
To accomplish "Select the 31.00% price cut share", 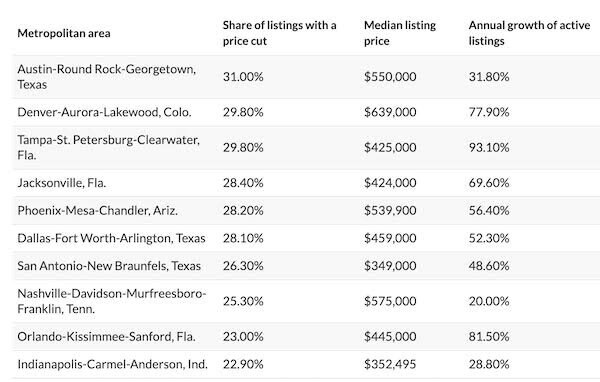I will 243,77.
